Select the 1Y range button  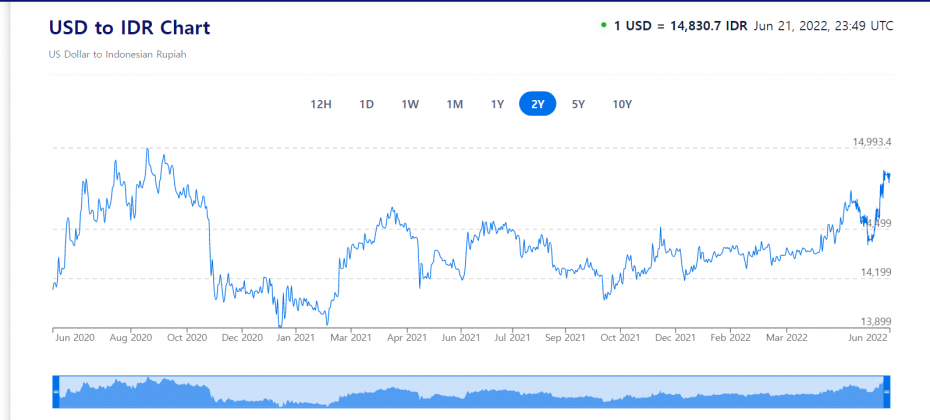click(497, 104)
